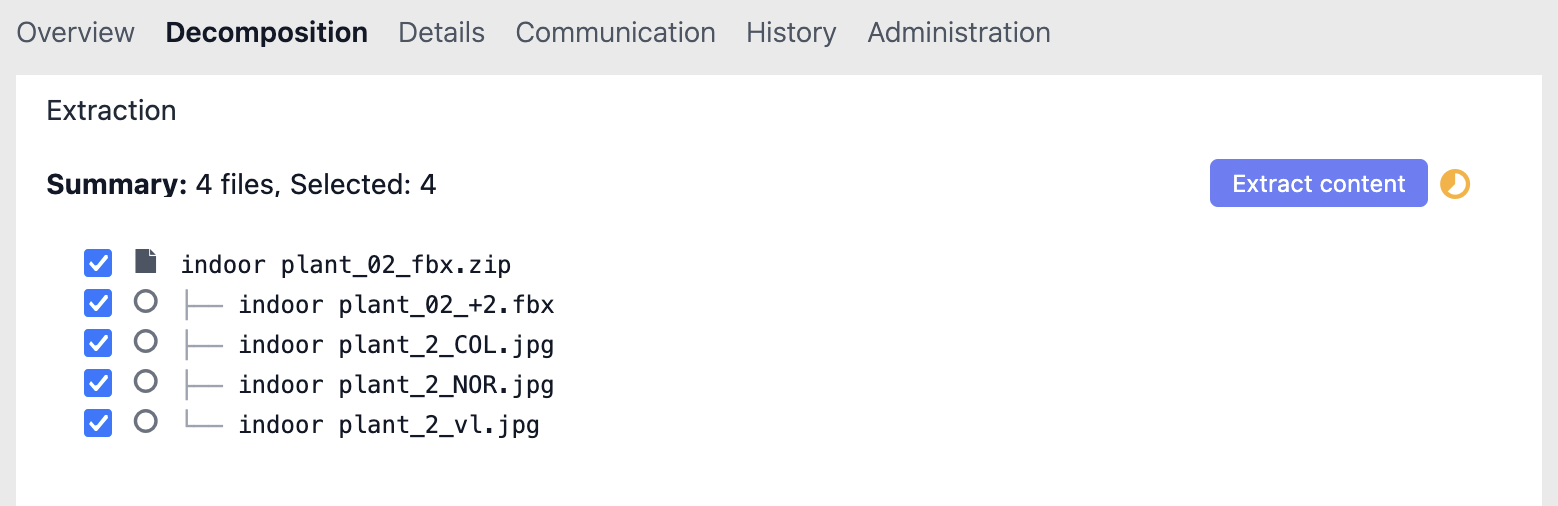Deselect the indoor plant_2_COL.jpg checkbox
Image resolution: width=1558 pixels, height=506 pixels.
(98, 343)
